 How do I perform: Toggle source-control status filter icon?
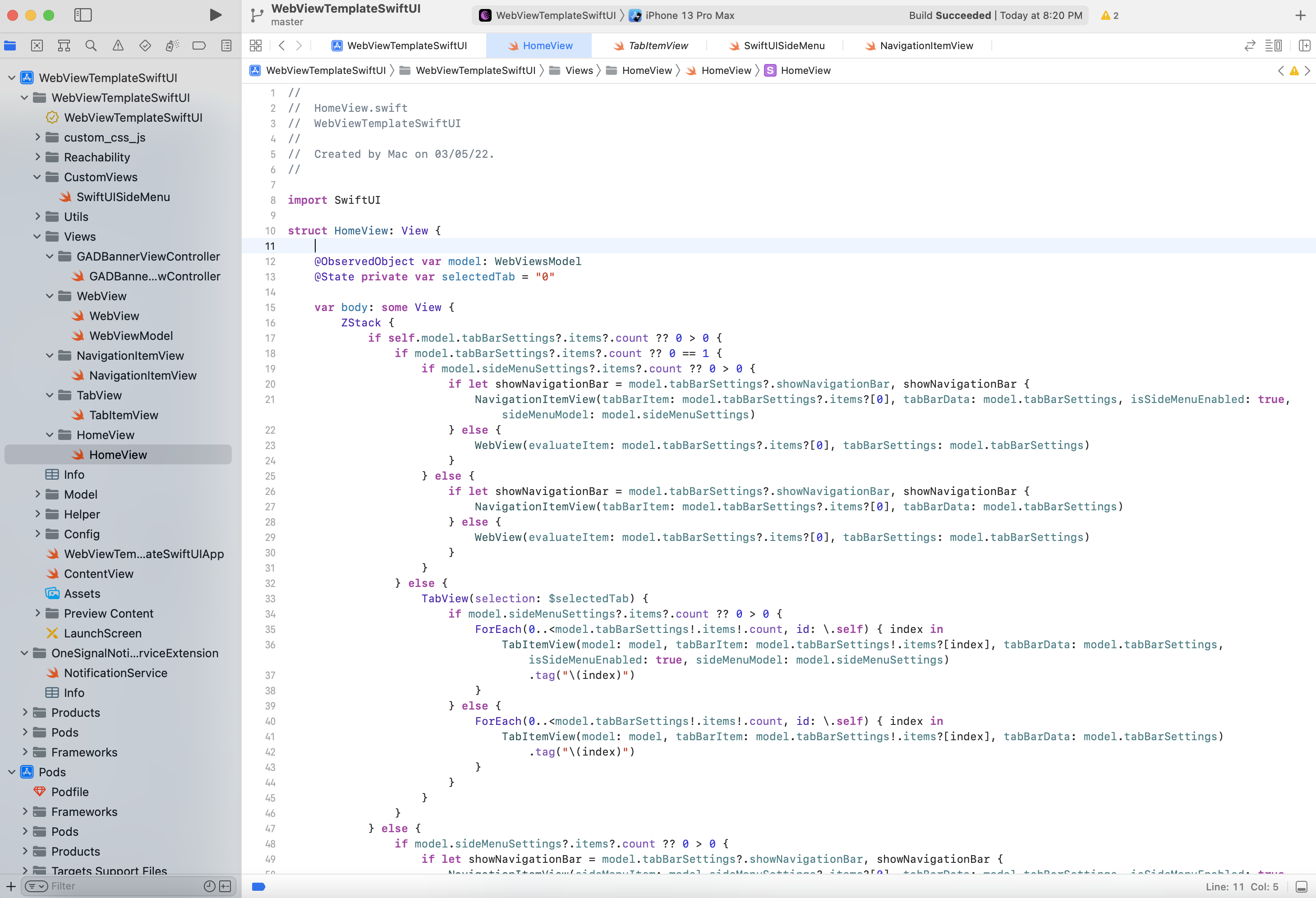click(x=225, y=886)
